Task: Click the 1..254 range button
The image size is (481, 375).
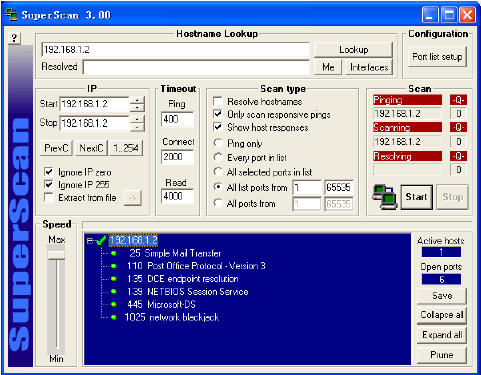Action: (x=126, y=148)
